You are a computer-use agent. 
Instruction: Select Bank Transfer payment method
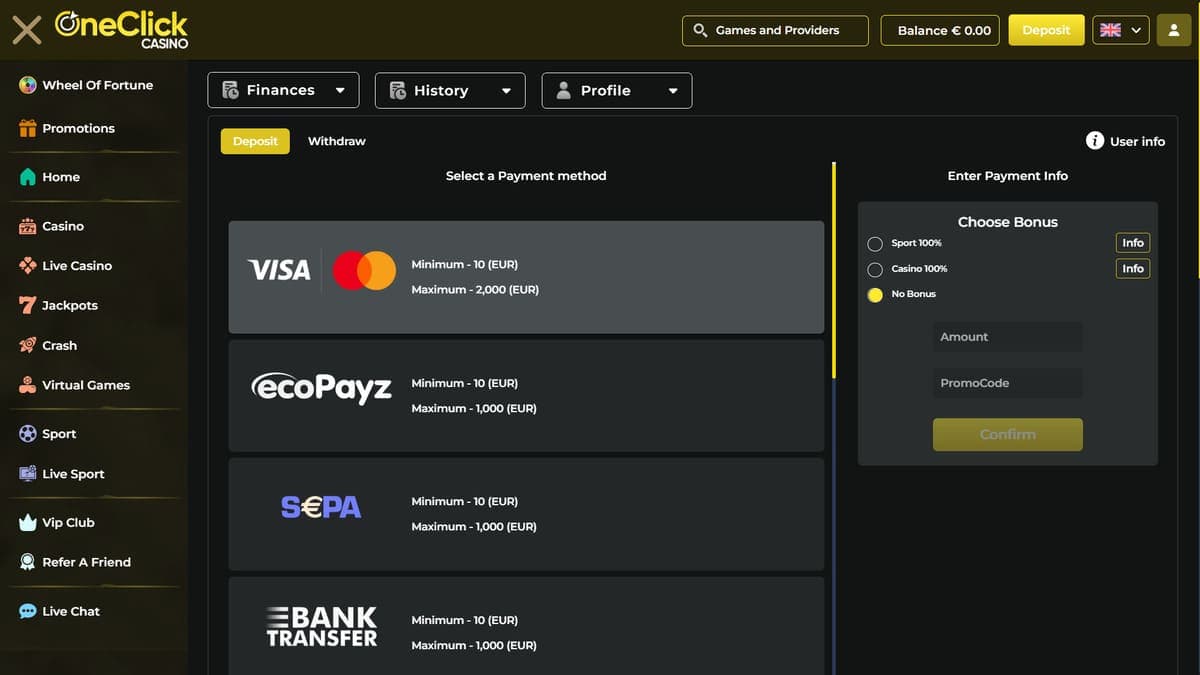coord(526,626)
